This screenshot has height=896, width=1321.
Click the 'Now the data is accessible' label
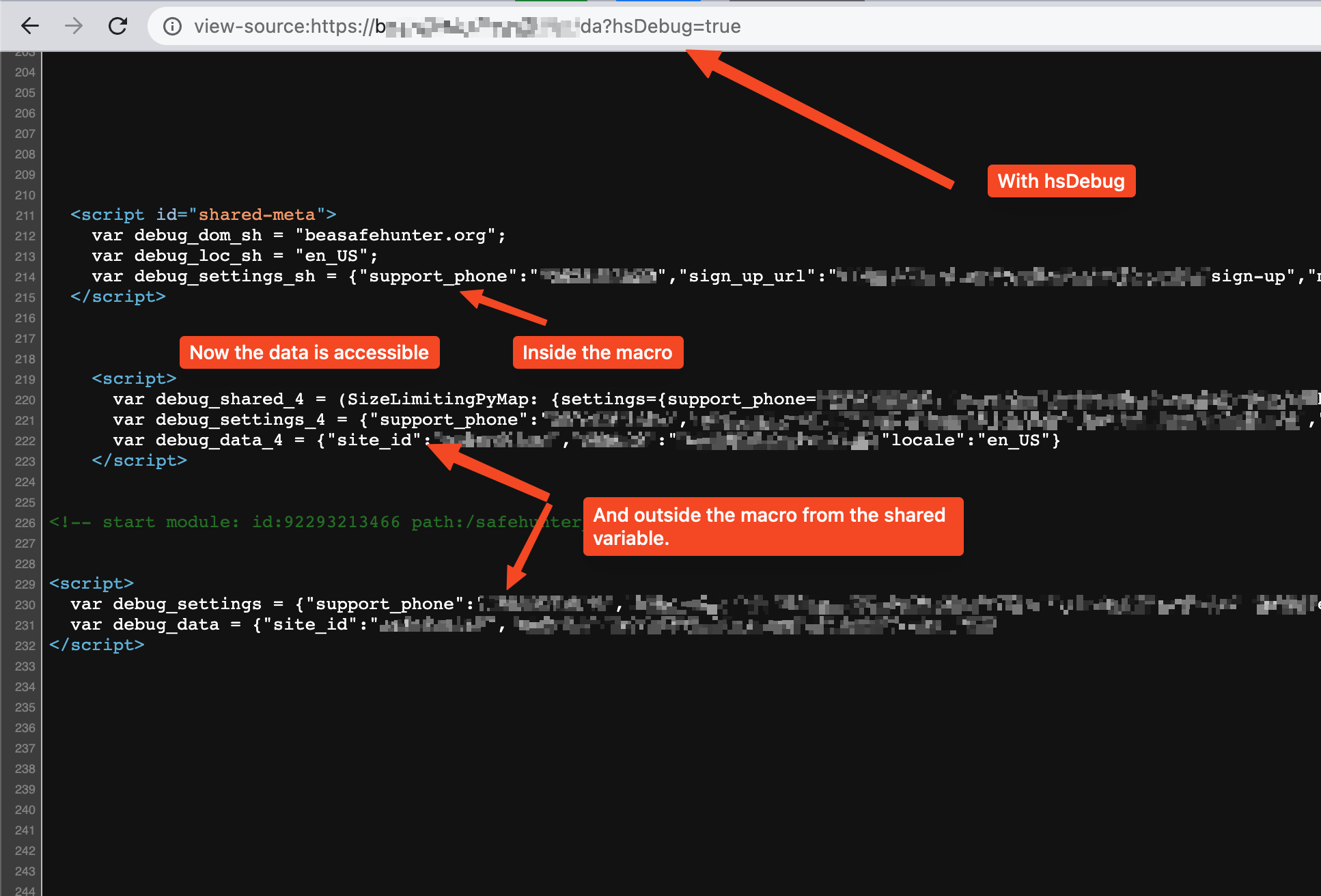309,352
